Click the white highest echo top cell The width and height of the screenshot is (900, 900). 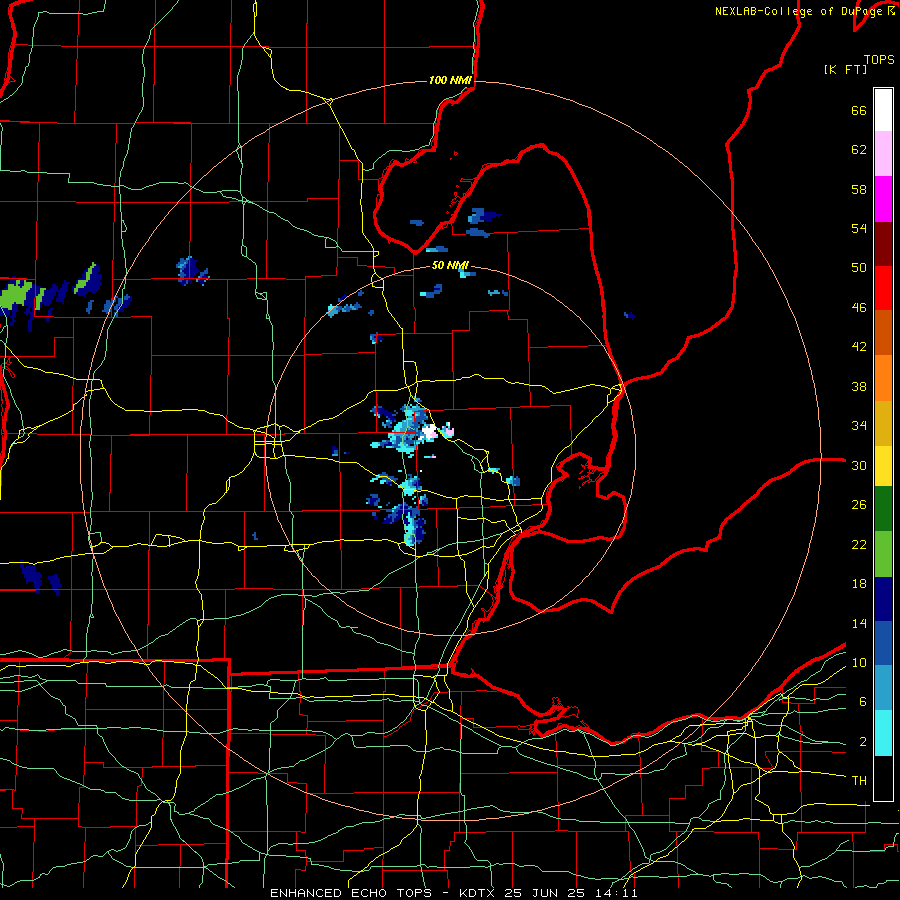[429, 432]
